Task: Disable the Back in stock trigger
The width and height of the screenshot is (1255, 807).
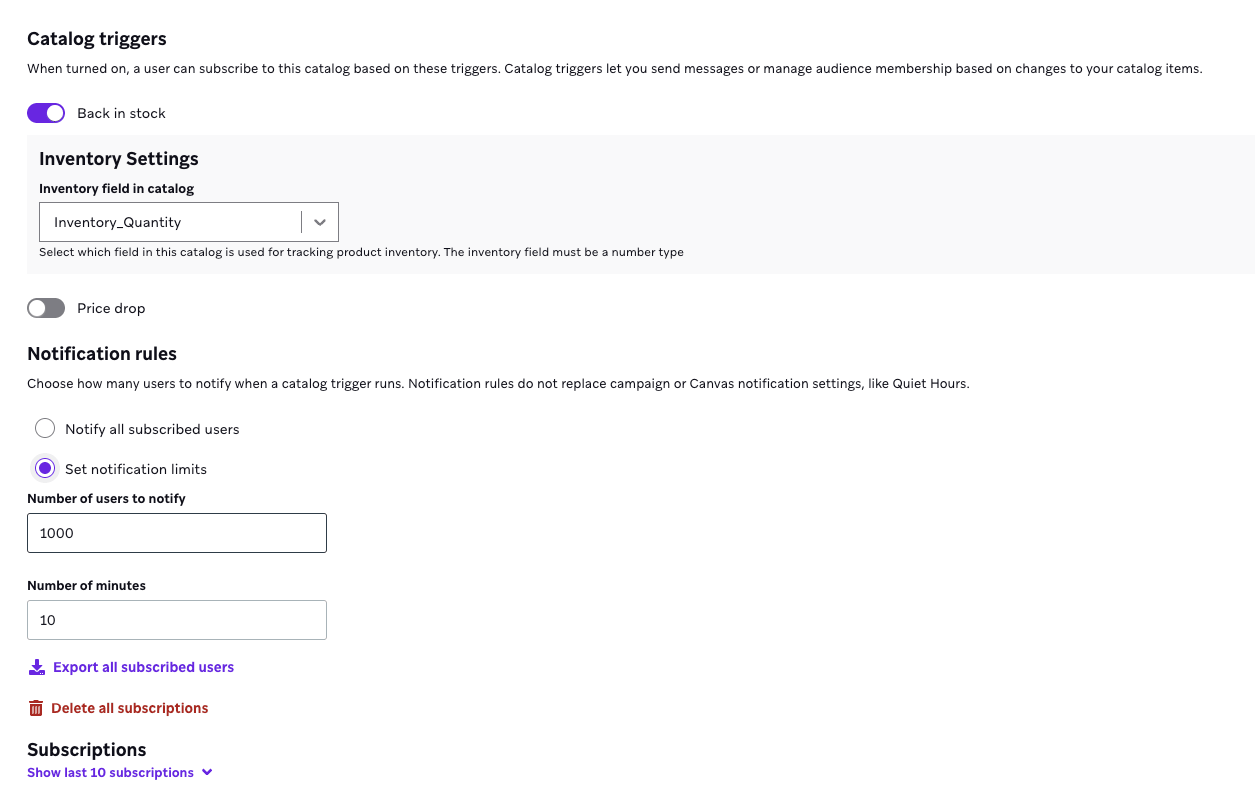Action: [45, 113]
